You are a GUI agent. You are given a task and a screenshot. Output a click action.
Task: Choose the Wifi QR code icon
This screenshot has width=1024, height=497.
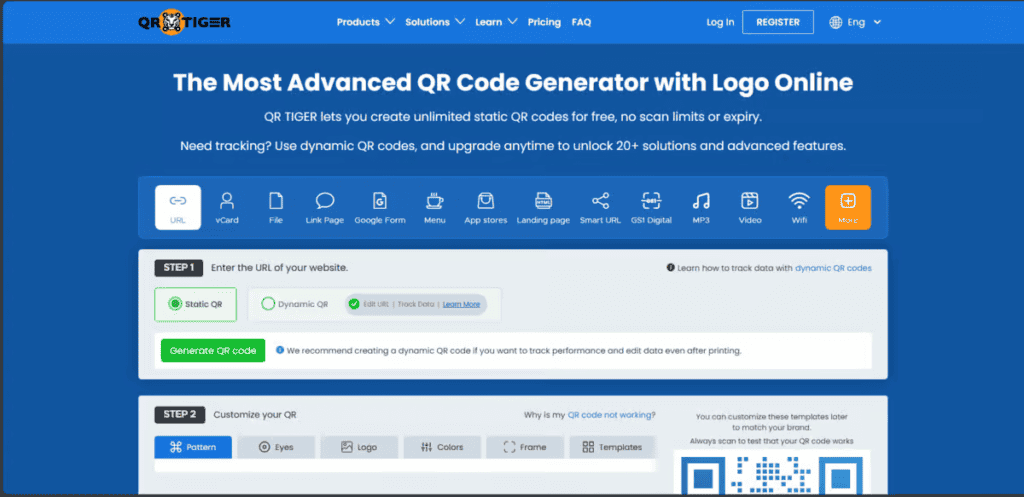[798, 207]
